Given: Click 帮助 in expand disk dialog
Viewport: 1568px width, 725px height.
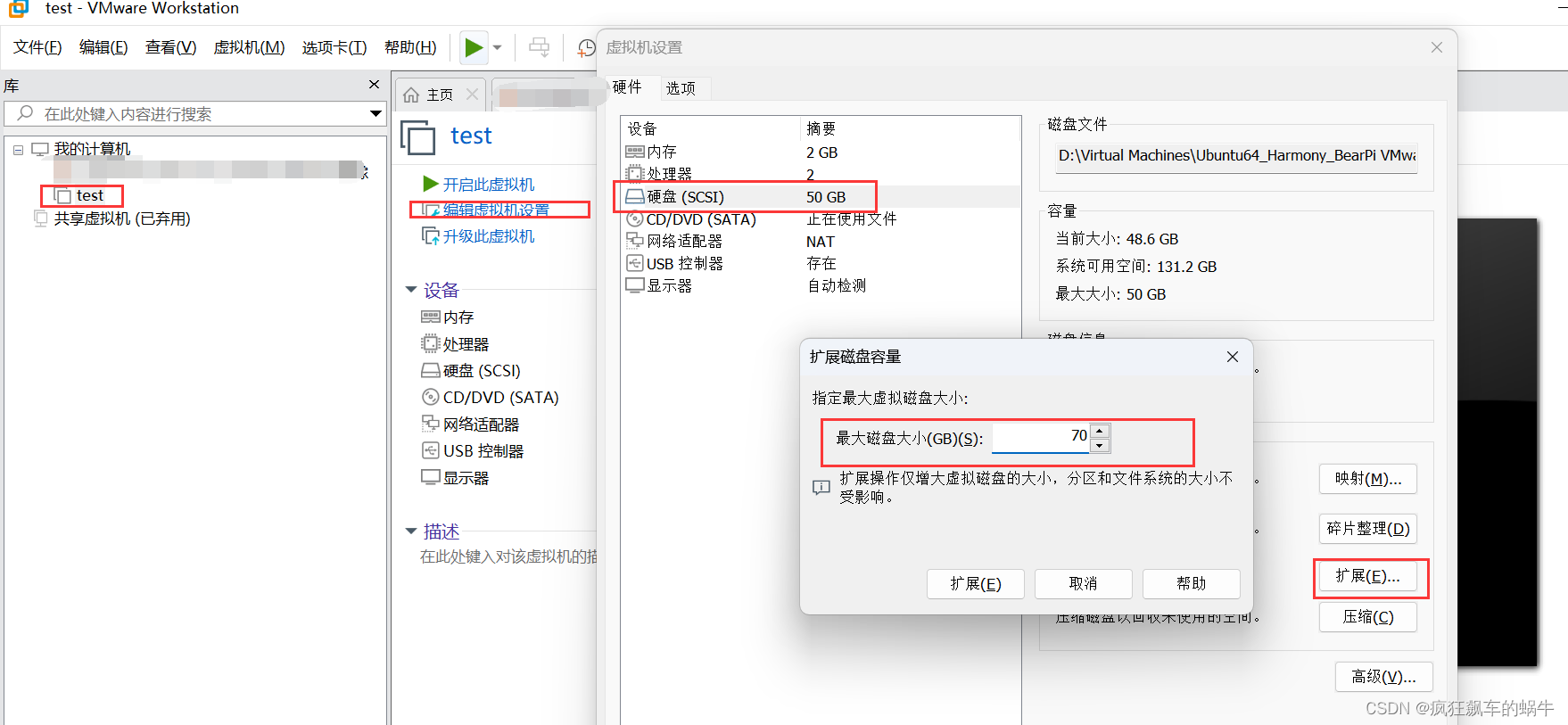Looking at the screenshot, I should coord(1191,584).
